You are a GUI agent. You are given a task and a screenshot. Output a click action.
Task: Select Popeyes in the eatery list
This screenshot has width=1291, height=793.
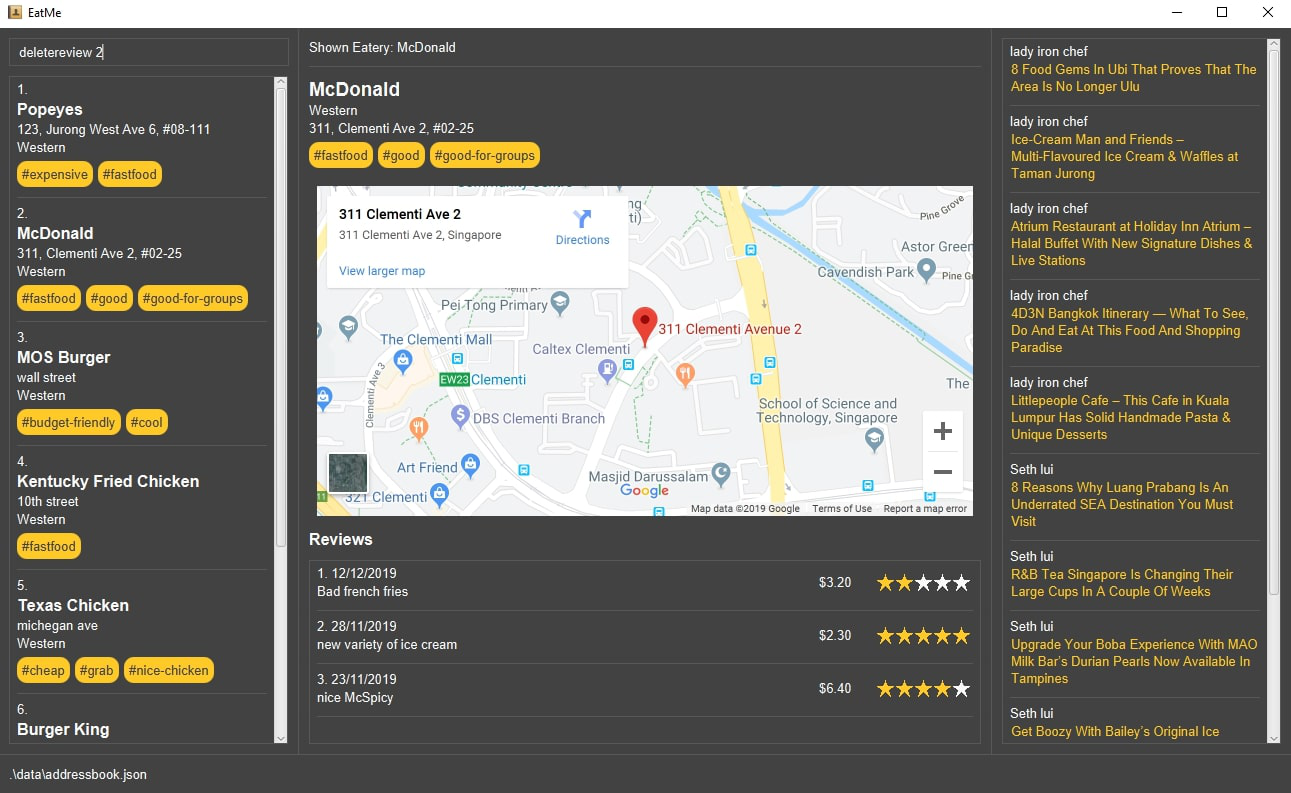click(x=142, y=135)
